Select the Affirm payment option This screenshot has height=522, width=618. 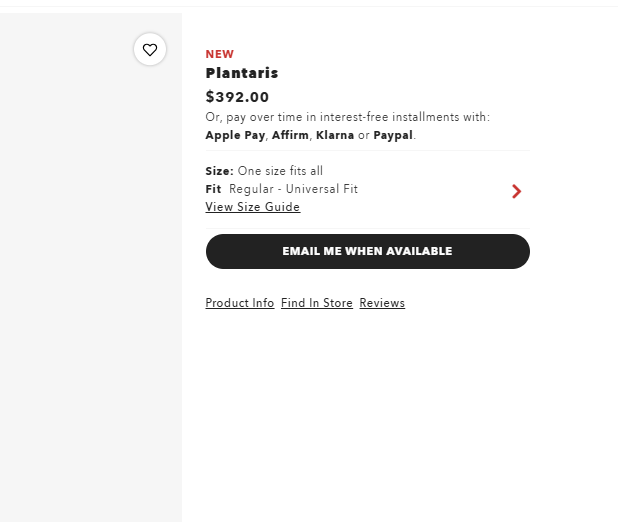(290, 135)
